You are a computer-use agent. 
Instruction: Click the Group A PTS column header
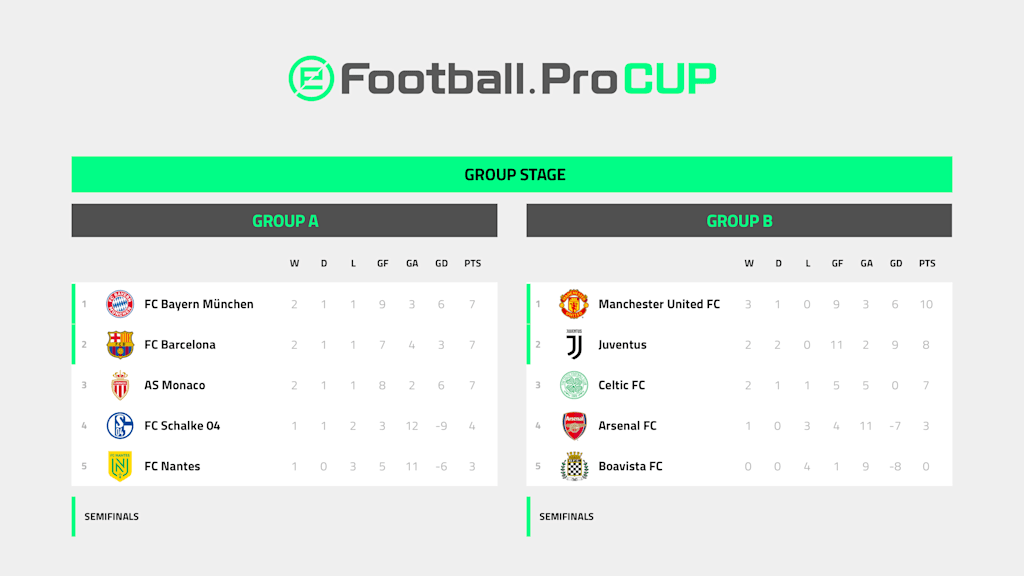(473, 263)
